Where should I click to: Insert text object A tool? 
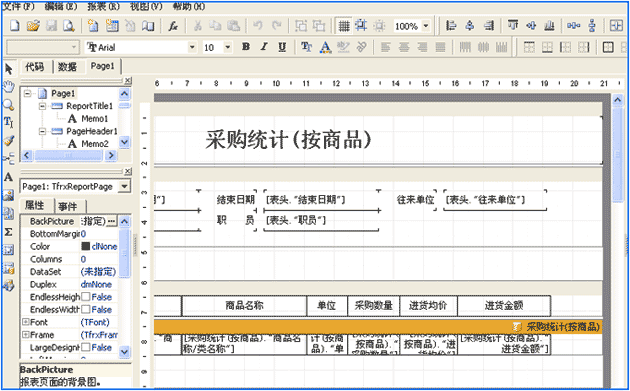click(x=8, y=177)
